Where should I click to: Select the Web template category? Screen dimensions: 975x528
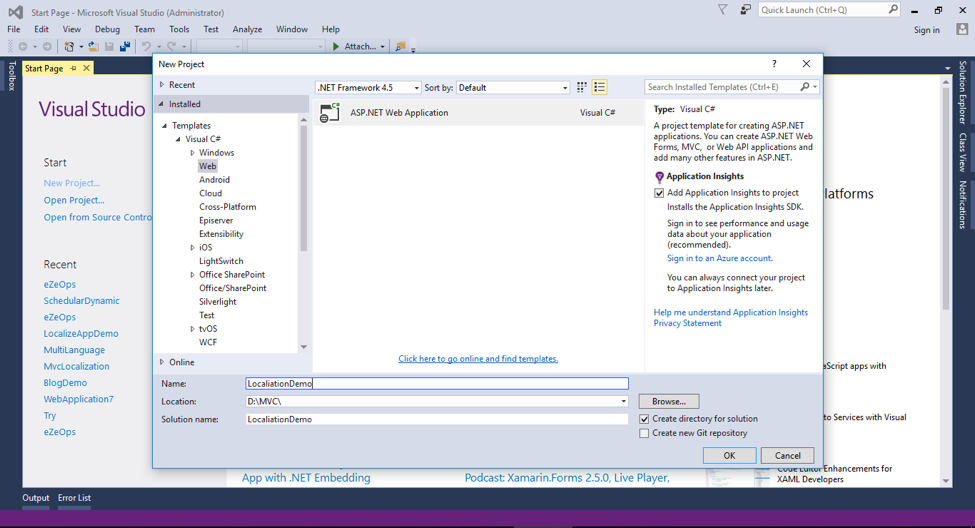(207, 166)
